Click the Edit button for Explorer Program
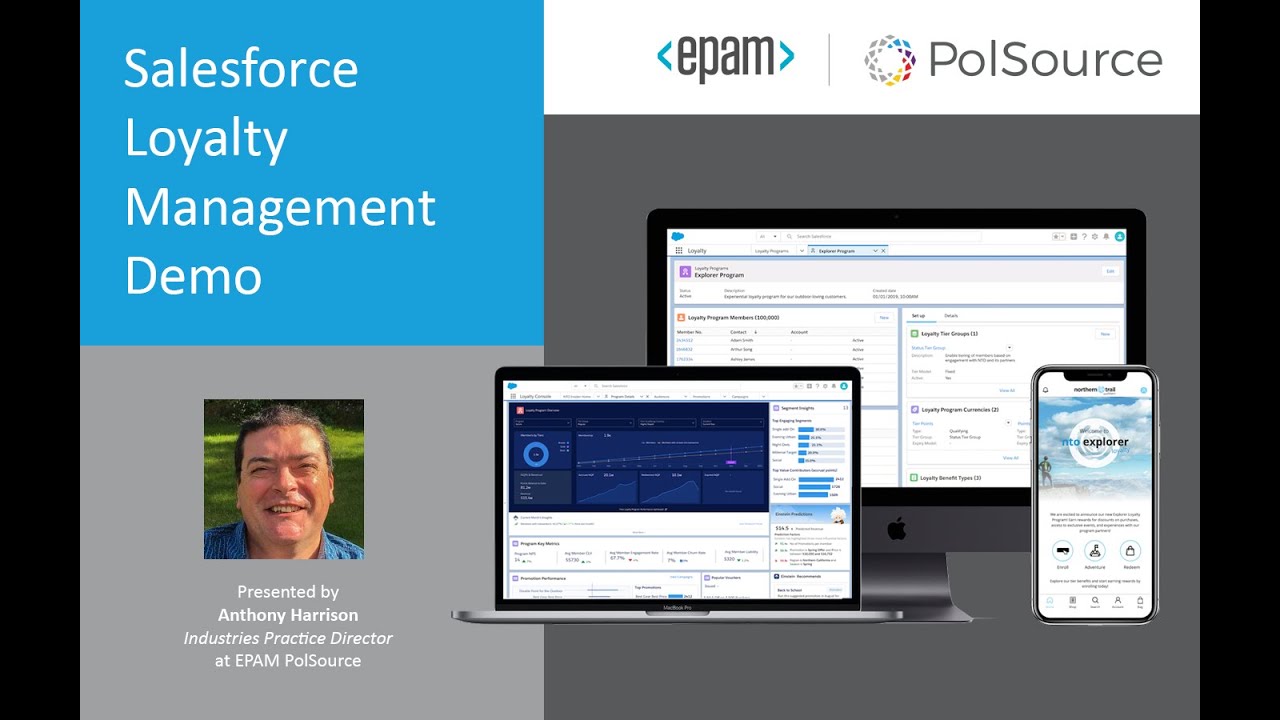The width and height of the screenshot is (1280, 720). point(1110,271)
